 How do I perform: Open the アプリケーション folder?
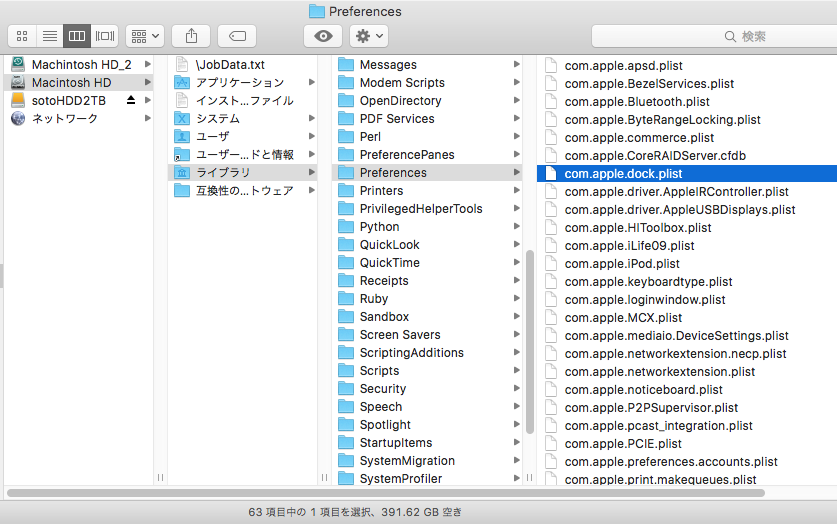coord(239,83)
